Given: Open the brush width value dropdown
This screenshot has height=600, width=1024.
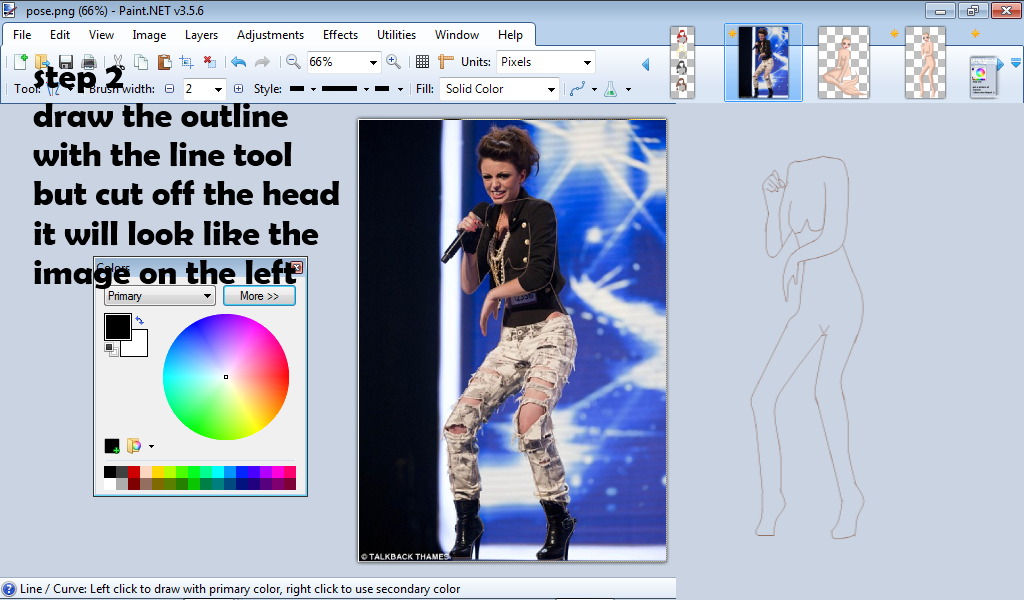Looking at the screenshot, I should (218, 89).
